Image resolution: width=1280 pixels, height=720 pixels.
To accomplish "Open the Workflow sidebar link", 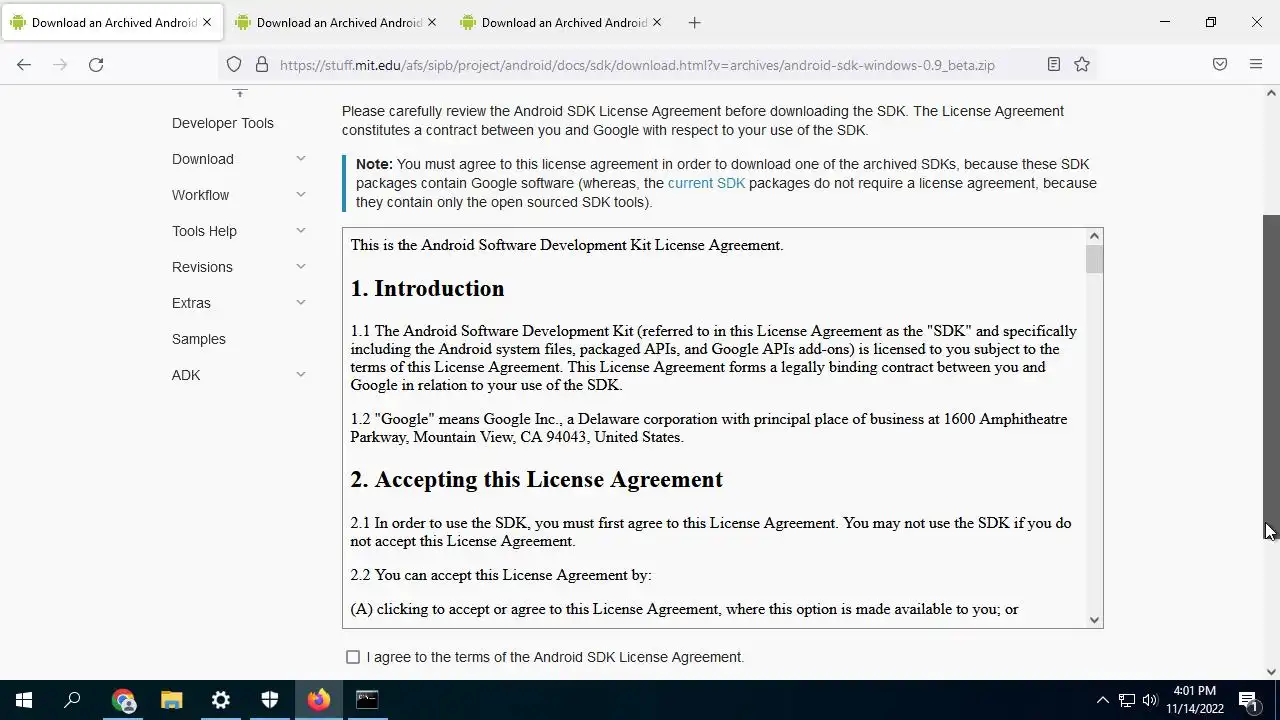I will point(200,195).
